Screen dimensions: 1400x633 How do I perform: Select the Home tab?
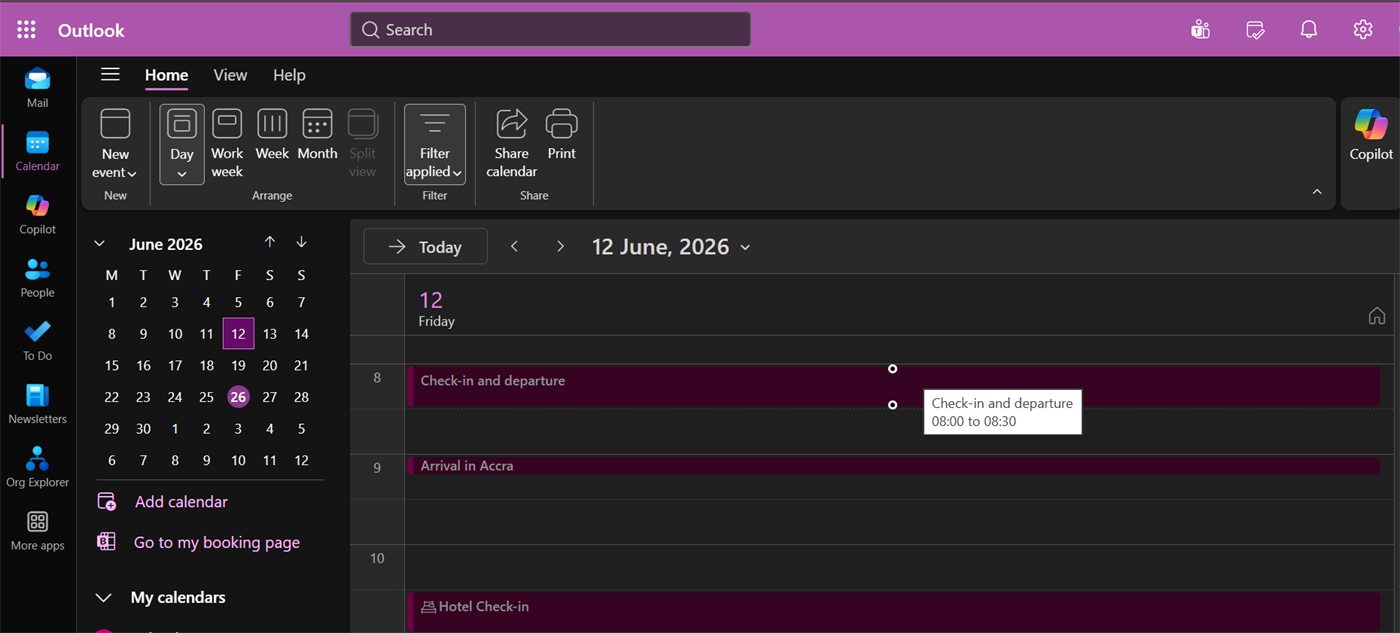[x=166, y=75]
